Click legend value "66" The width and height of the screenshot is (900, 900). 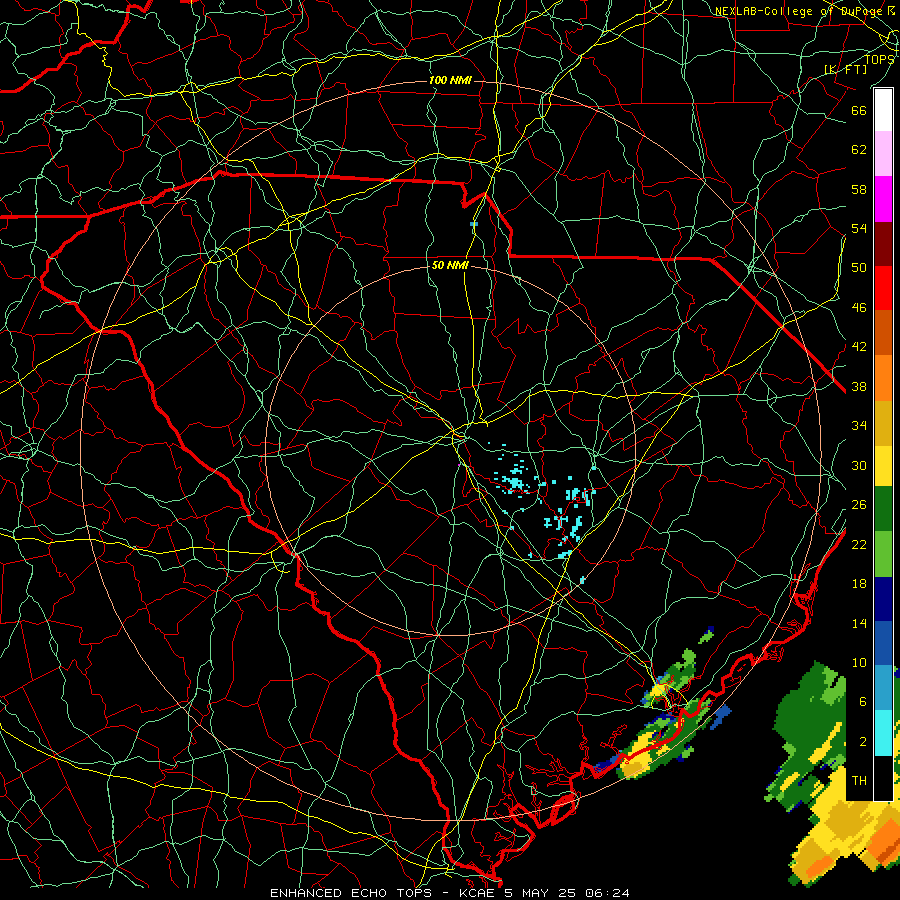(859, 110)
